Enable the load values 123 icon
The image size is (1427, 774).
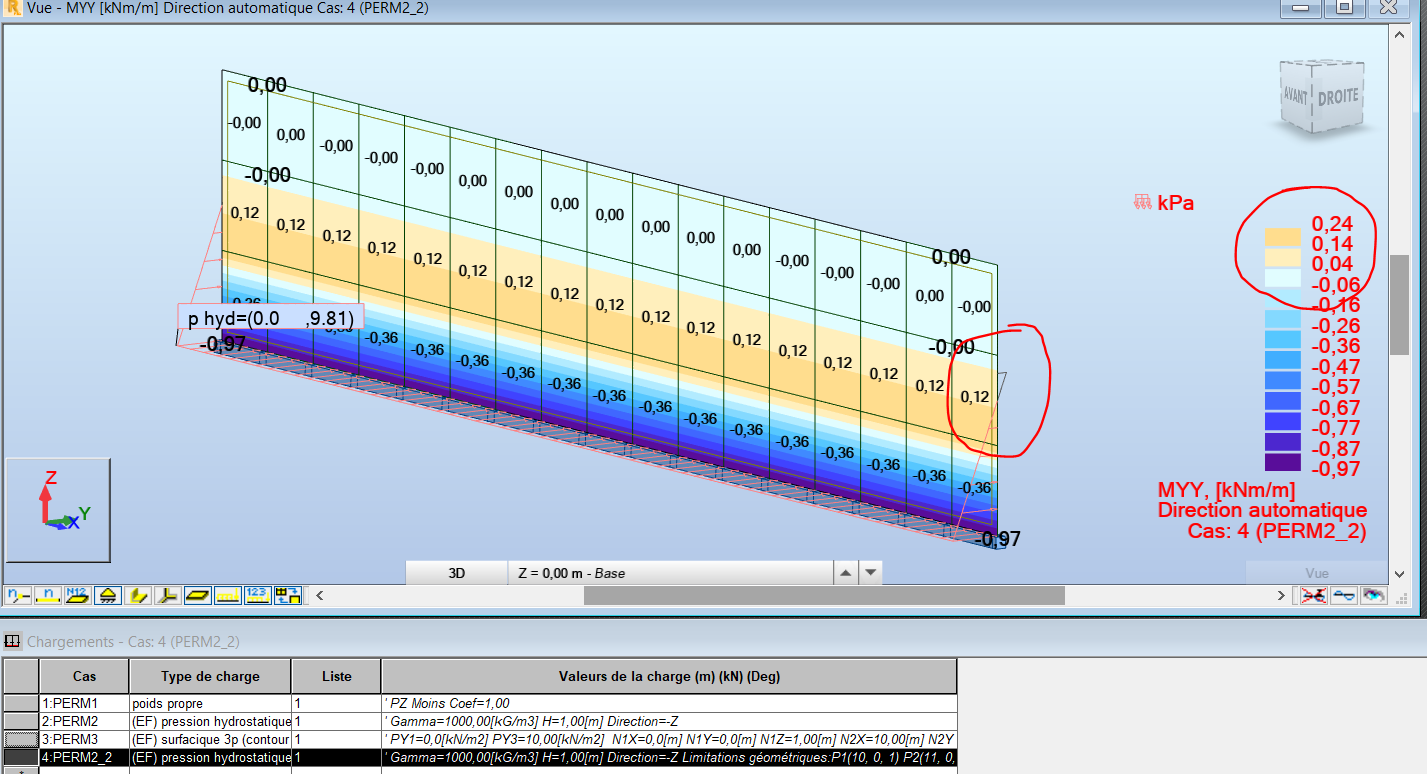point(259,595)
